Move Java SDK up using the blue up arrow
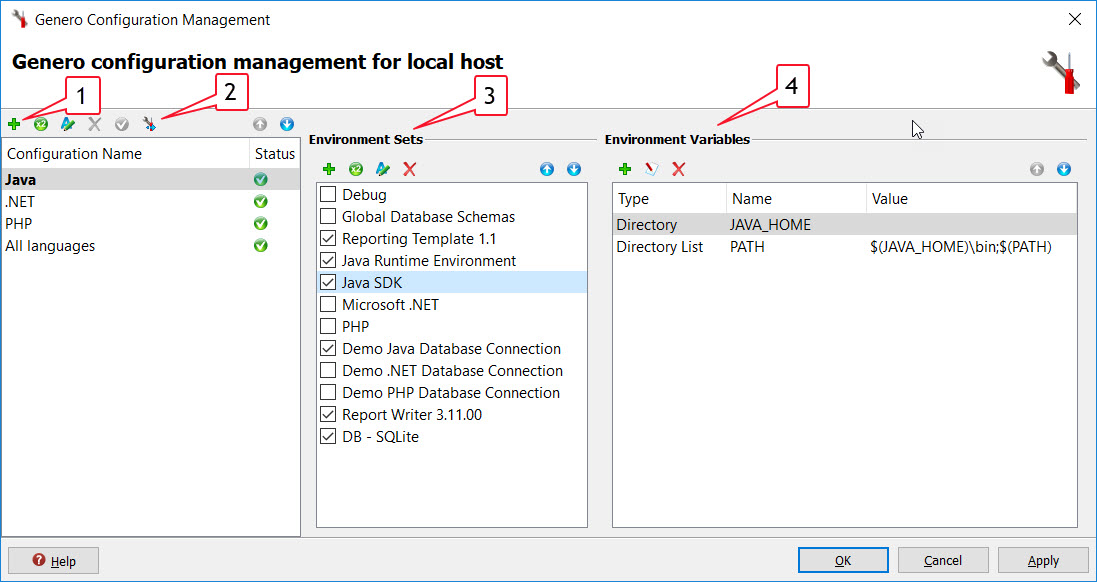Screen dimensions: 1097x582 [x=547, y=169]
